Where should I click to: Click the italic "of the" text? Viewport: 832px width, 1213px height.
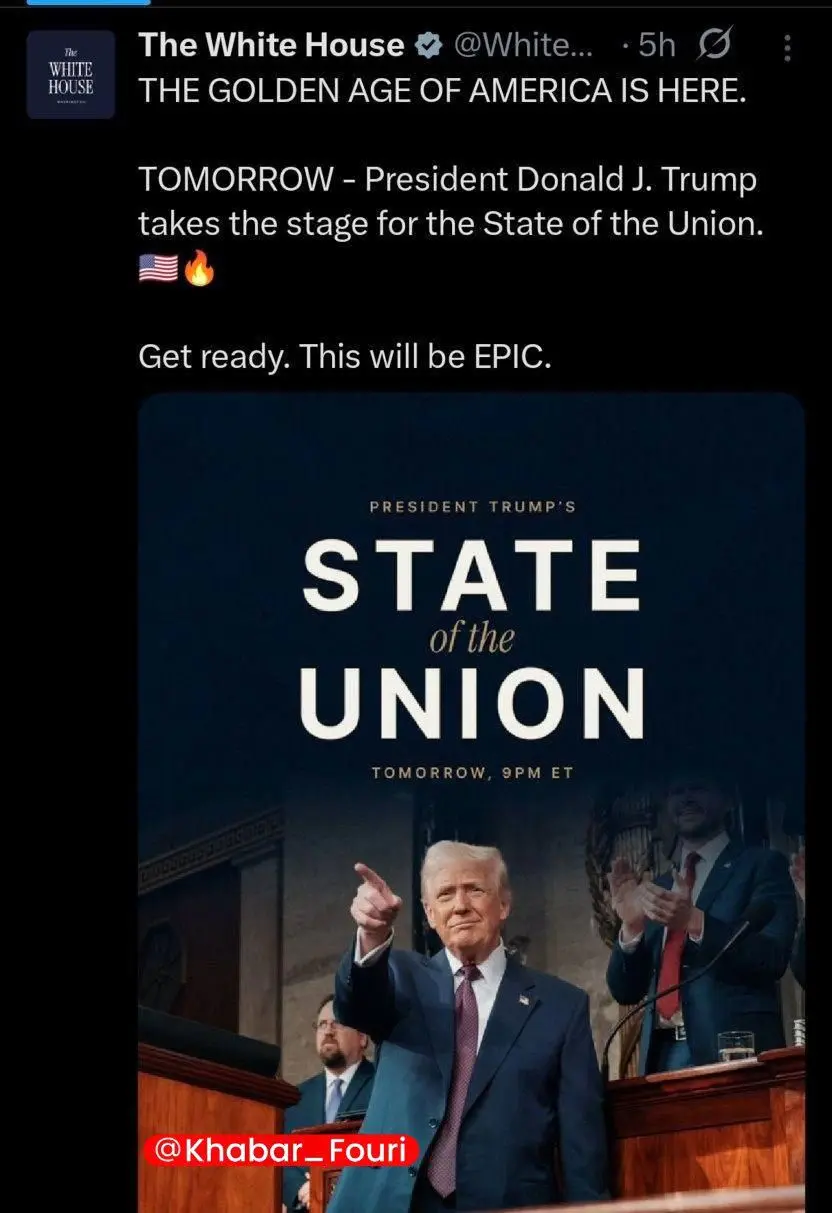[471, 638]
